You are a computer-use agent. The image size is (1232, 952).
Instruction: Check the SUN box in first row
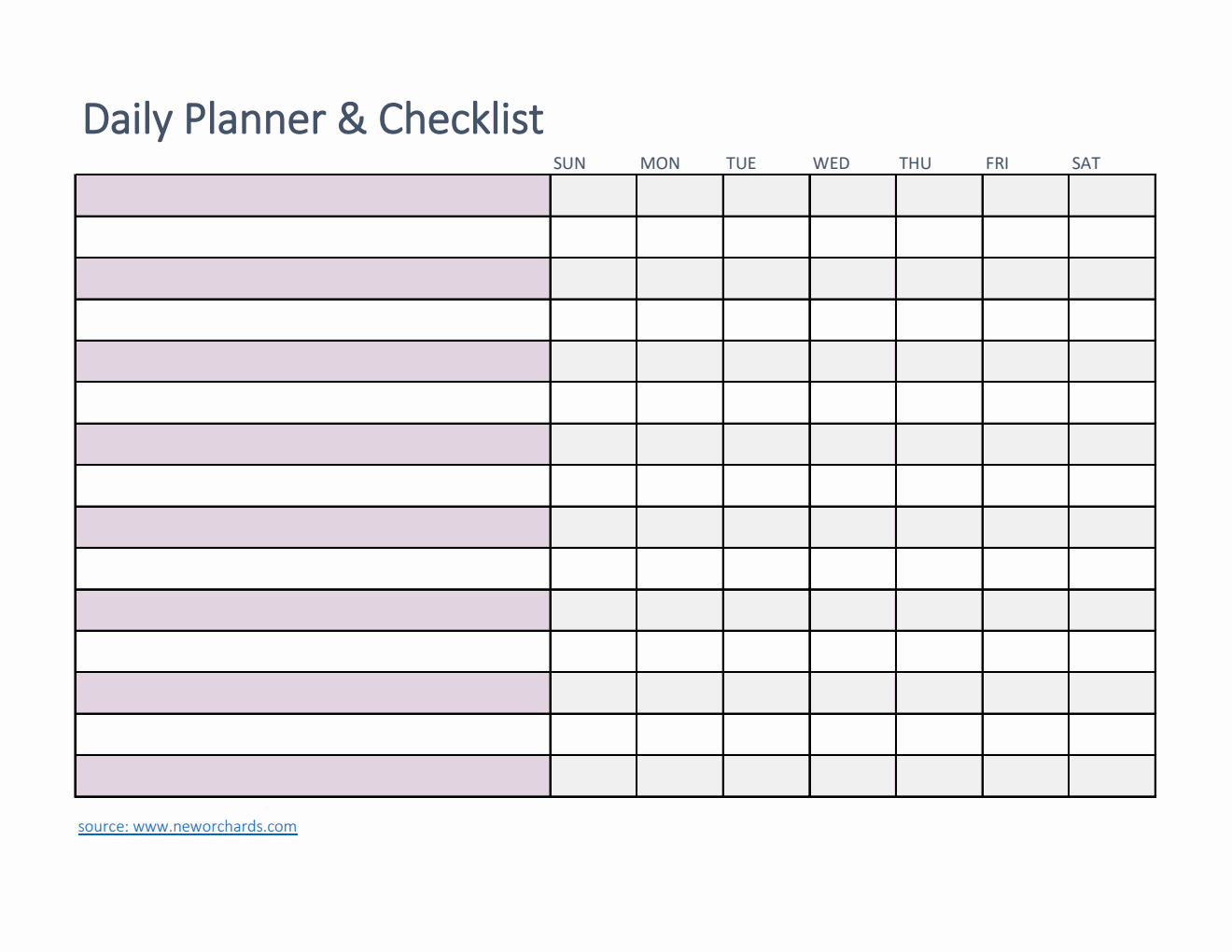[x=594, y=196]
